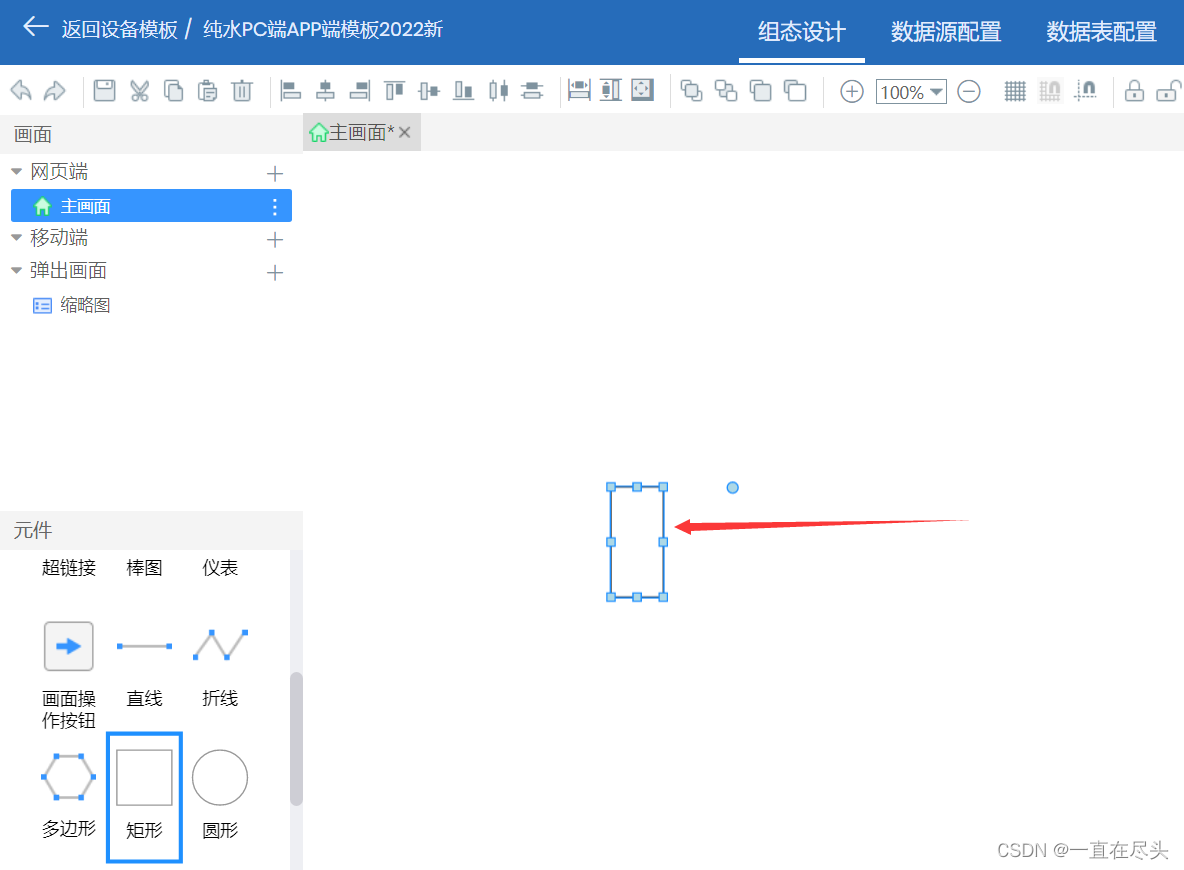Select the Cut scissors icon
Image resolution: width=1184 pixels, height=870 pixels.
(x=138, y=90)
